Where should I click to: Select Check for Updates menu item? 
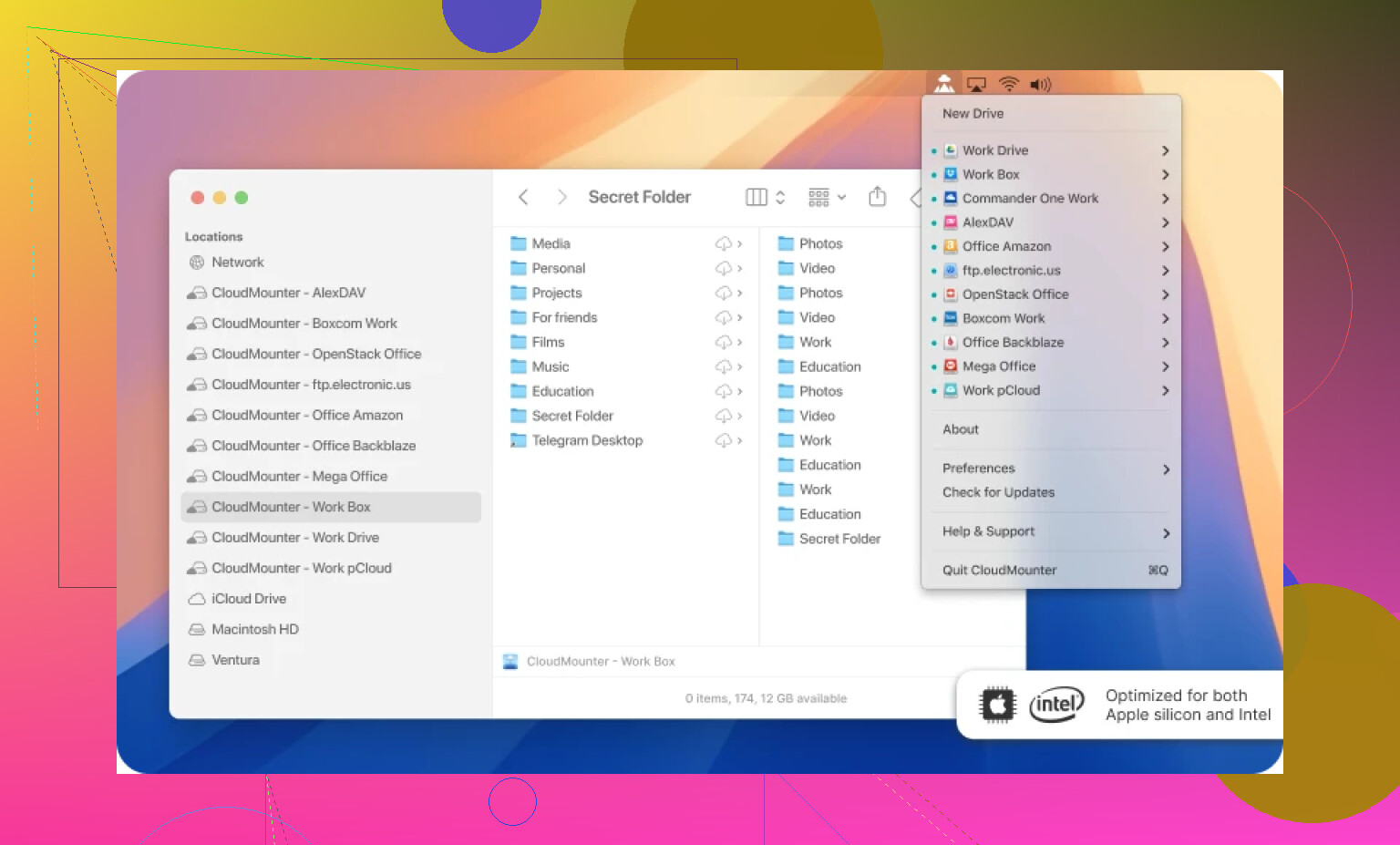click(x=998, y=492)
